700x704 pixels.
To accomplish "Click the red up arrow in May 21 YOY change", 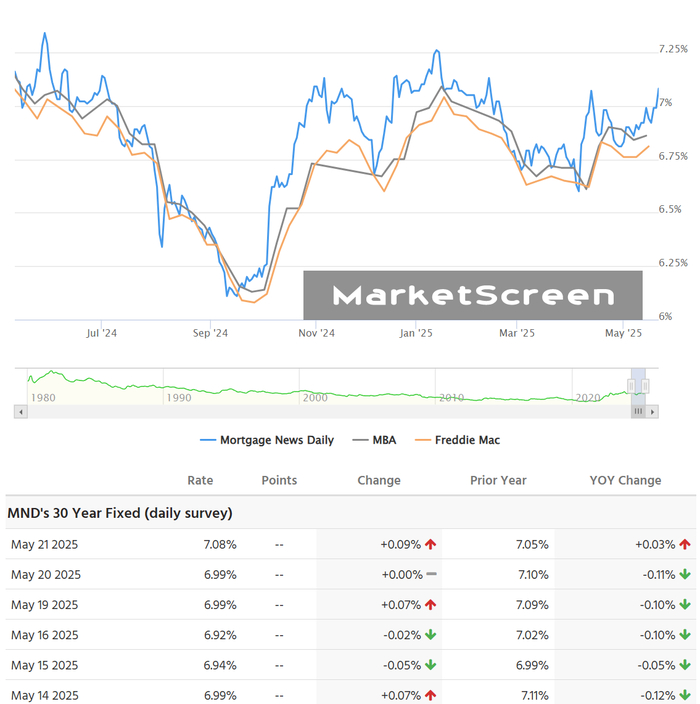I will point(685,544).
